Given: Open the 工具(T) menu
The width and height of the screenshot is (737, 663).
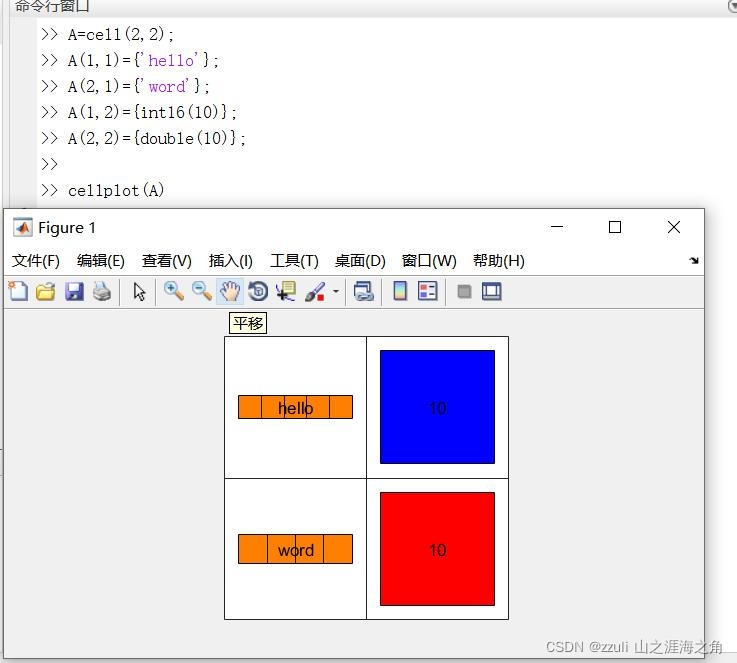Looking at the screenshot, I should click(x=294, y=261).
